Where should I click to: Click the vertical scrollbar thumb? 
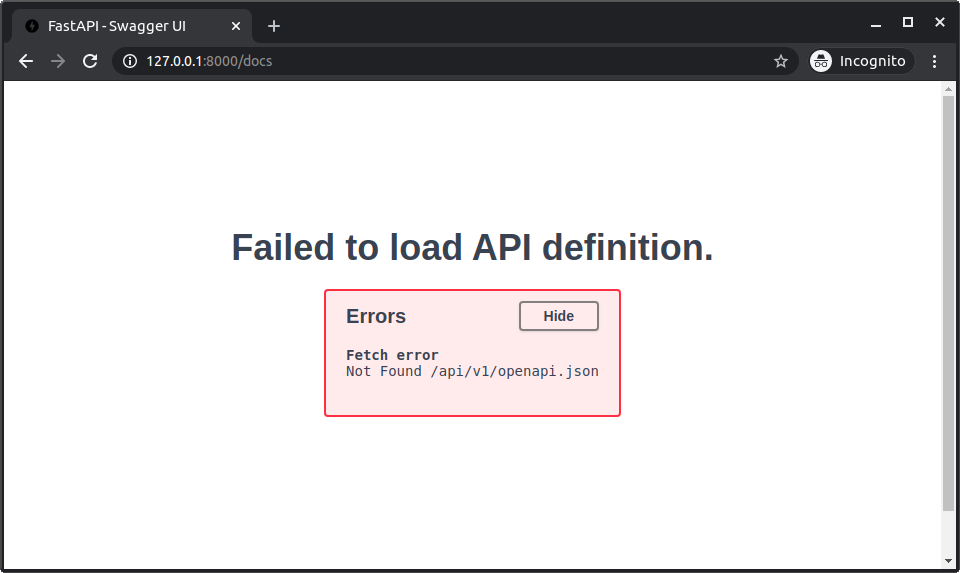click(x=948, y=300)
